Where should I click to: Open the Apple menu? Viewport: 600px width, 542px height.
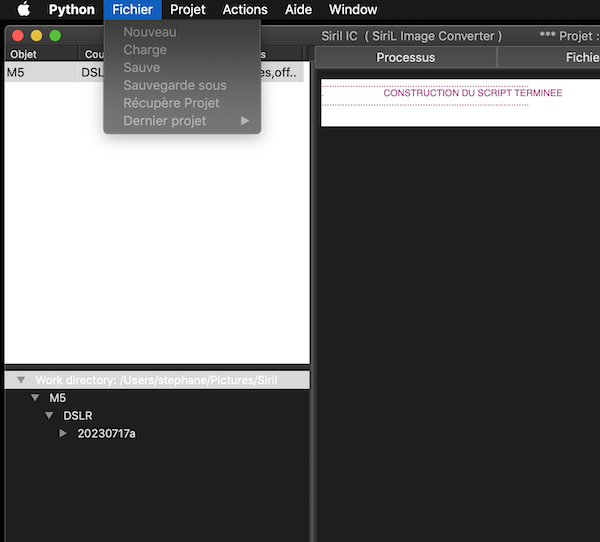(24, 9)
